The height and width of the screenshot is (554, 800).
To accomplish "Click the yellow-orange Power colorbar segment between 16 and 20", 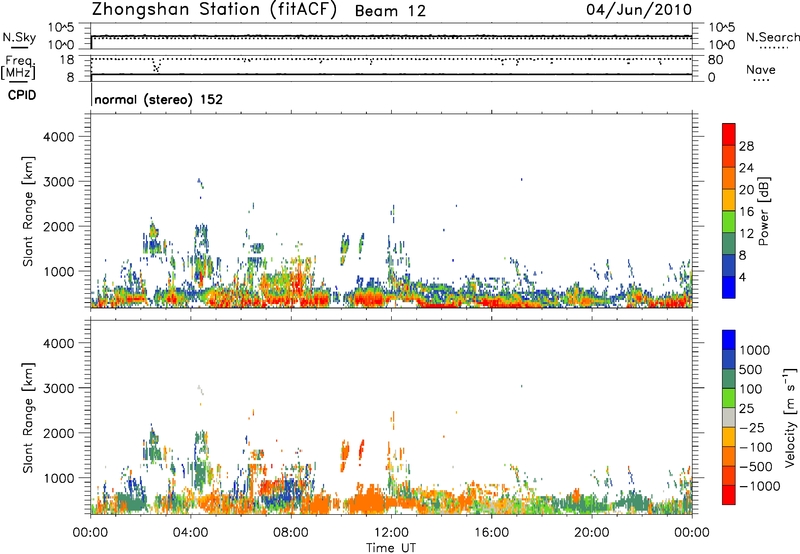I will (729, 199).
